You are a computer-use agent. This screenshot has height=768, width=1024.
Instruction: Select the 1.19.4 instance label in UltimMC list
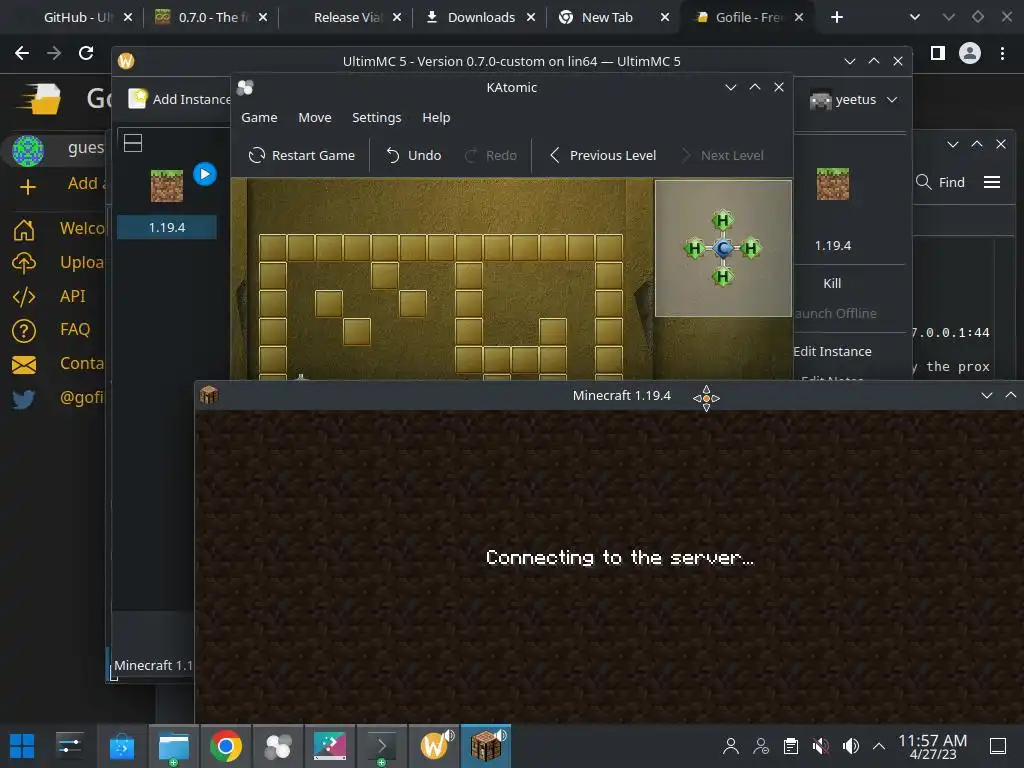pos(167,227)
